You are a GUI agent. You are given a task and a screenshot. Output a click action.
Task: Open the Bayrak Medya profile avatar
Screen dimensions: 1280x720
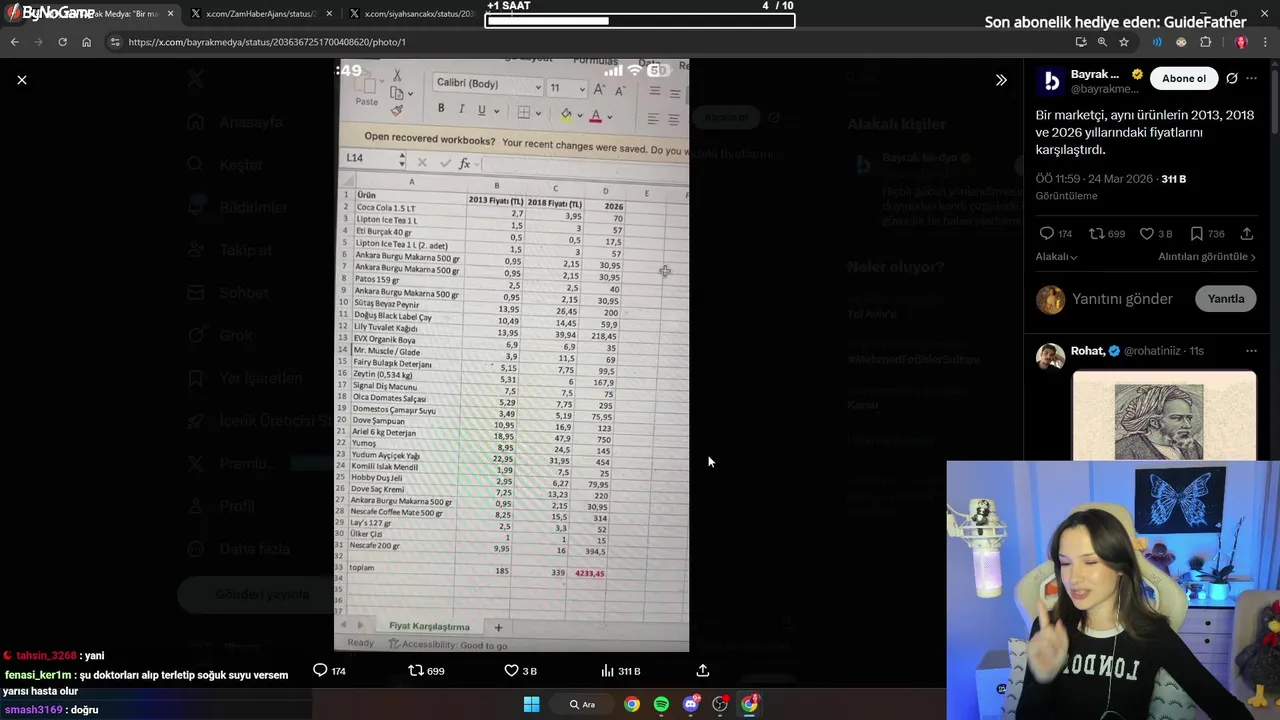click(1050, 81)
